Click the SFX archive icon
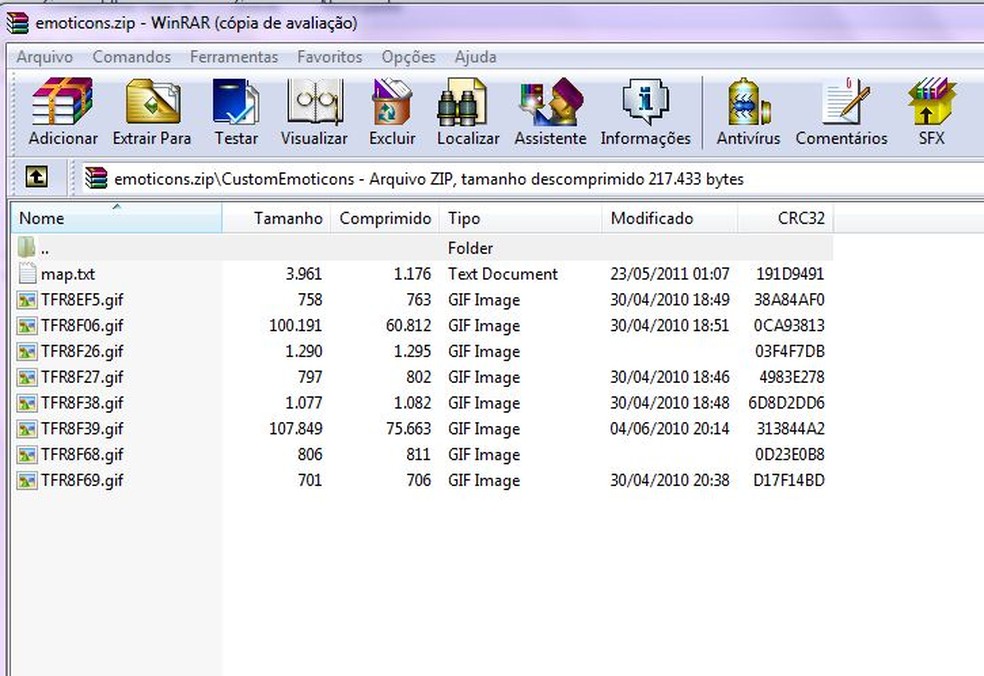Image resolution: width=984 pixels, height=676 pixels. pos(931,102)
